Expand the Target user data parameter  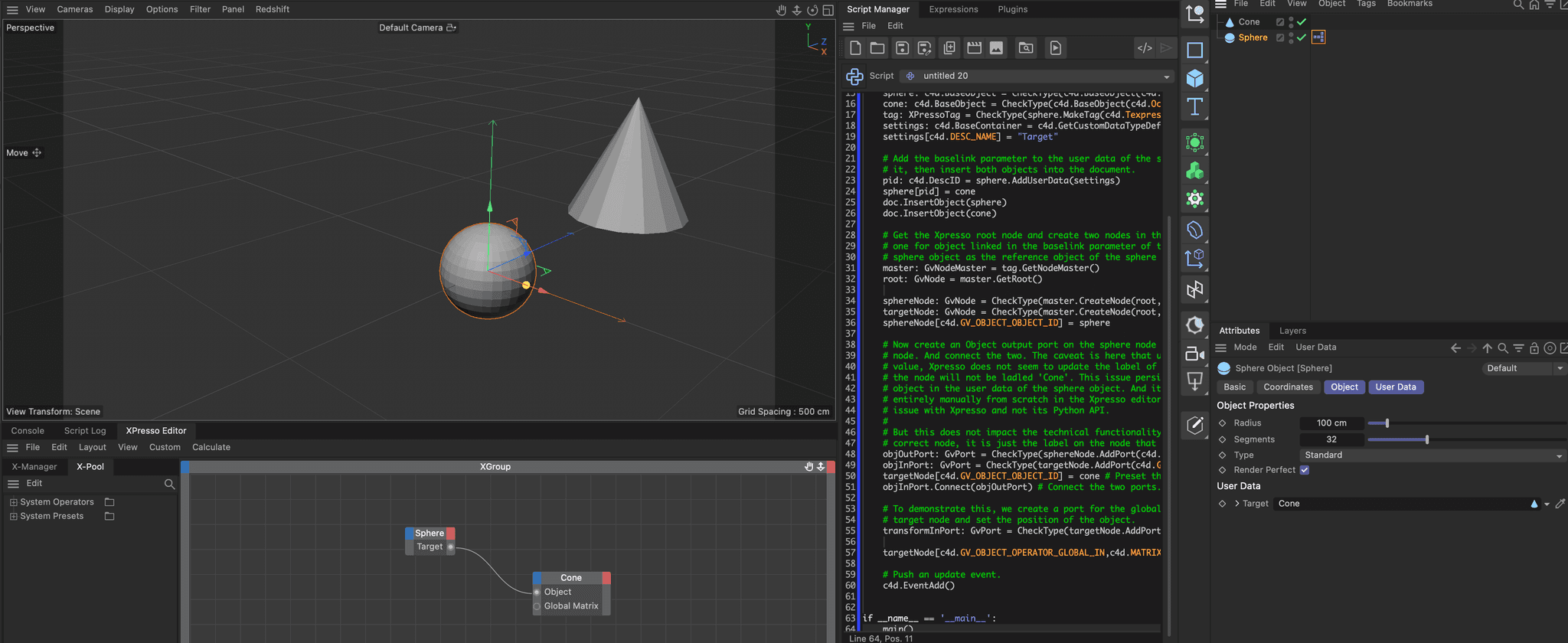(1237, 504)
